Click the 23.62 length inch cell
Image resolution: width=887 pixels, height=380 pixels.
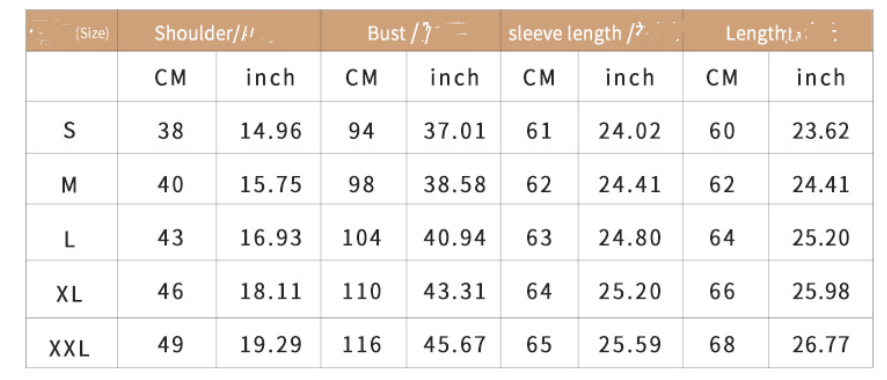point(821,131)
